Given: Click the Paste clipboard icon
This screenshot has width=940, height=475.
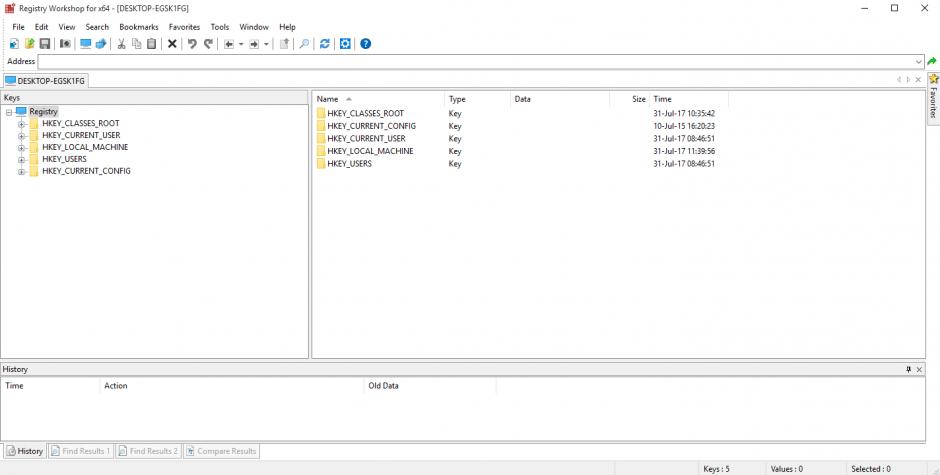Looking at the screenshot, I should click(152, 44).
